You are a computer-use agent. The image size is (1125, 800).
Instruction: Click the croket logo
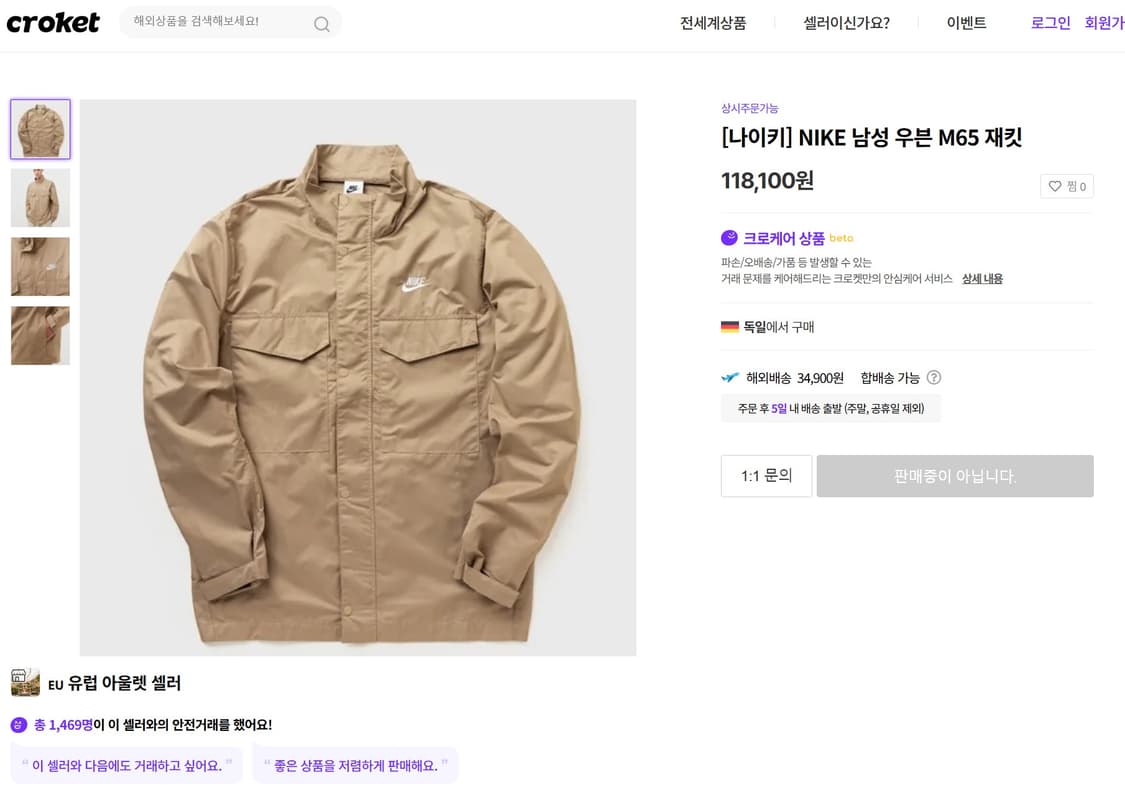(x=53, y=23)
